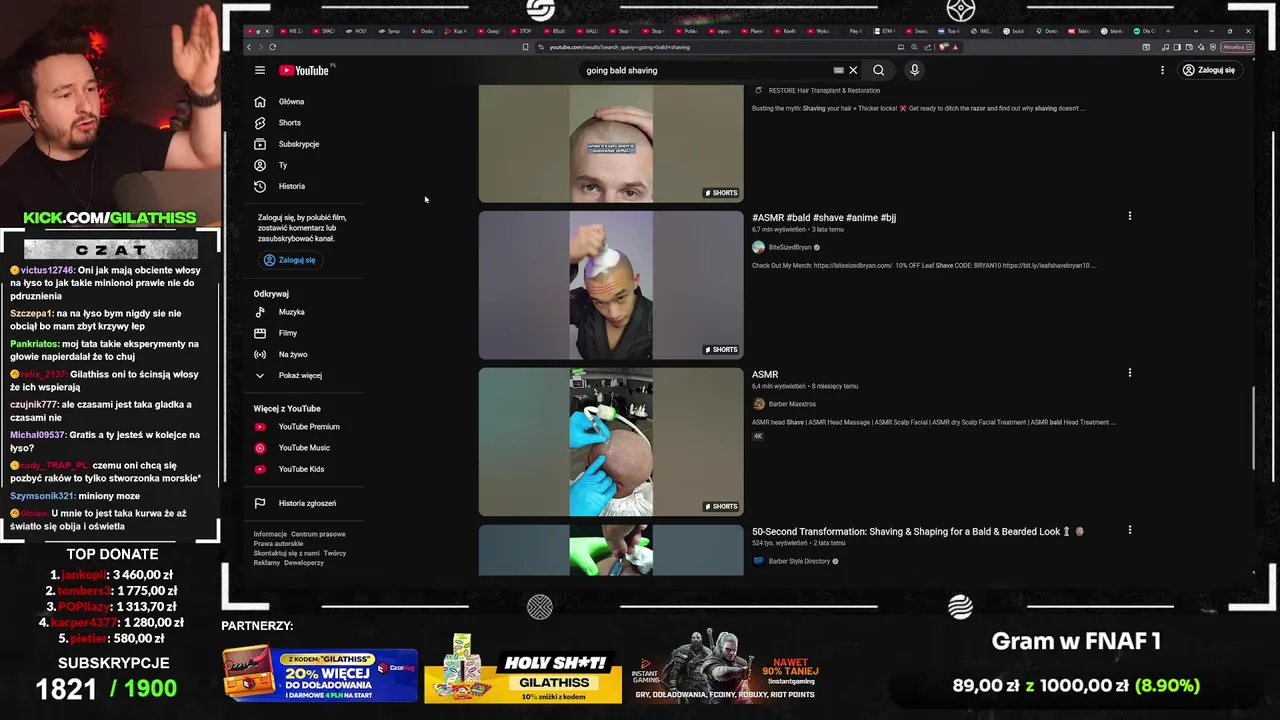Image resolution: width=1280 pixels, height=720 pixels.
Task: Open the YouTube hamburger guide menu
Action: click(259, 70)
